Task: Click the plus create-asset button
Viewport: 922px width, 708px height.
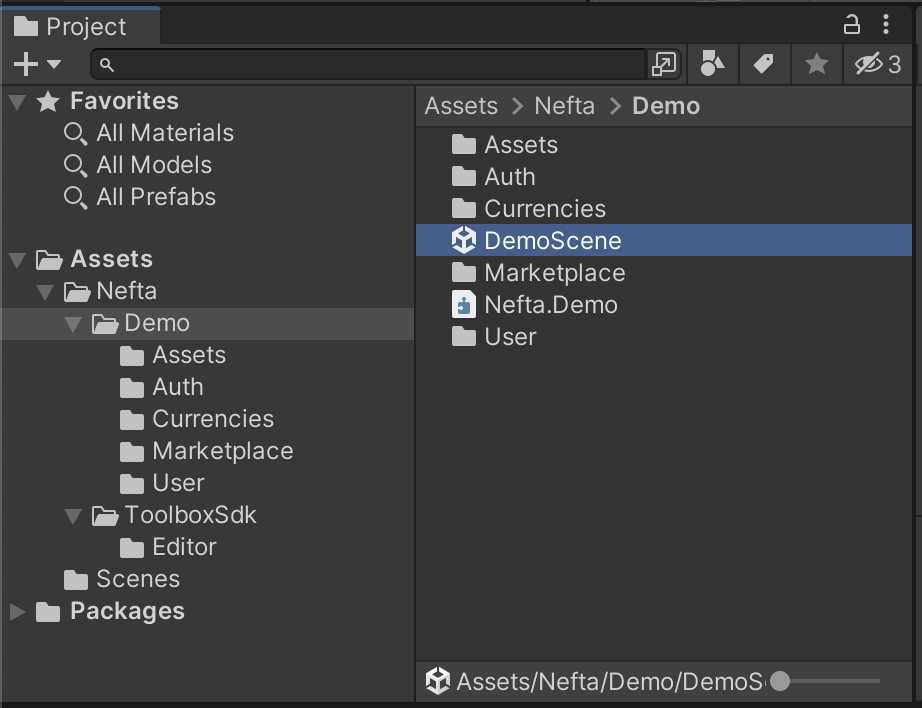Action: click(26, 64)
